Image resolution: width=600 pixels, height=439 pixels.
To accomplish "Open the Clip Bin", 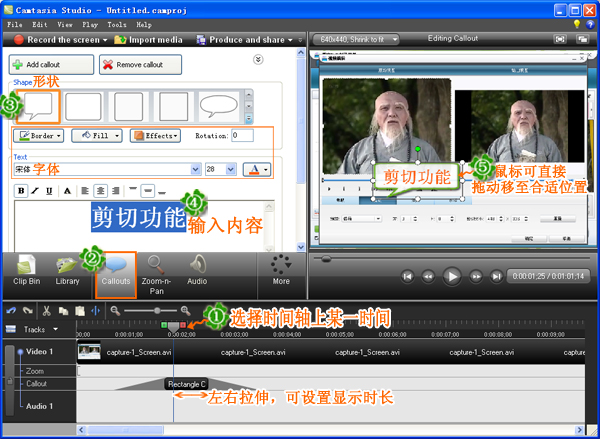I will coord(26,270).
